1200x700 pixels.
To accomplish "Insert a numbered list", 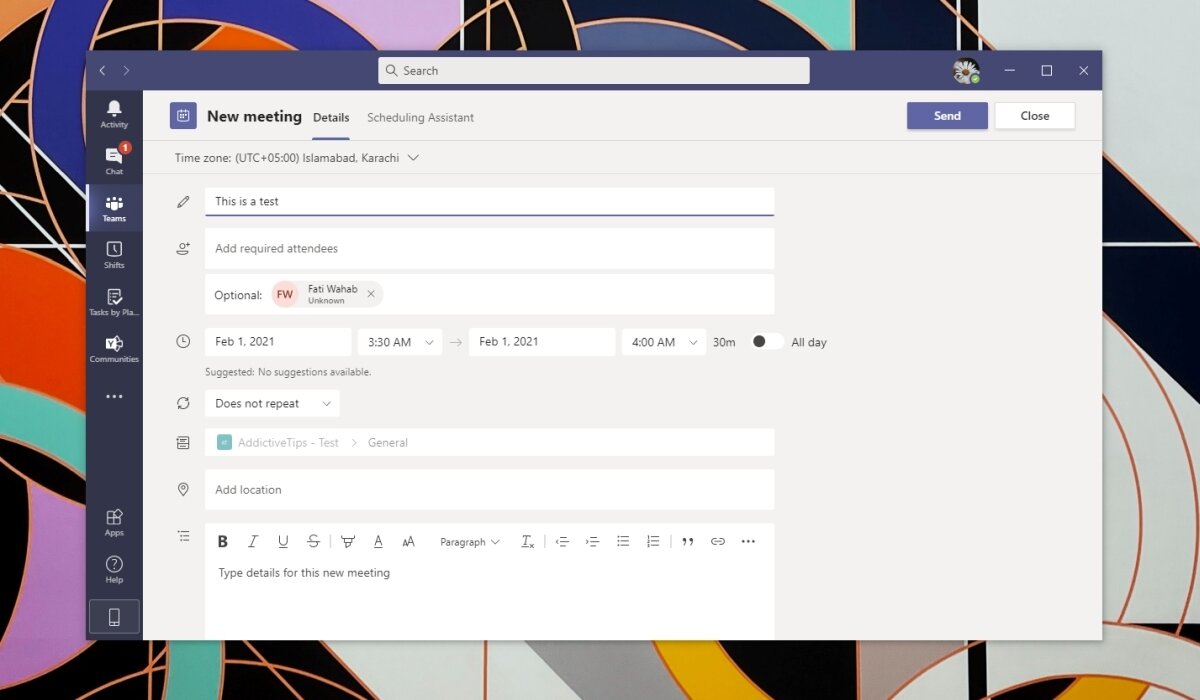I will 653,541.
